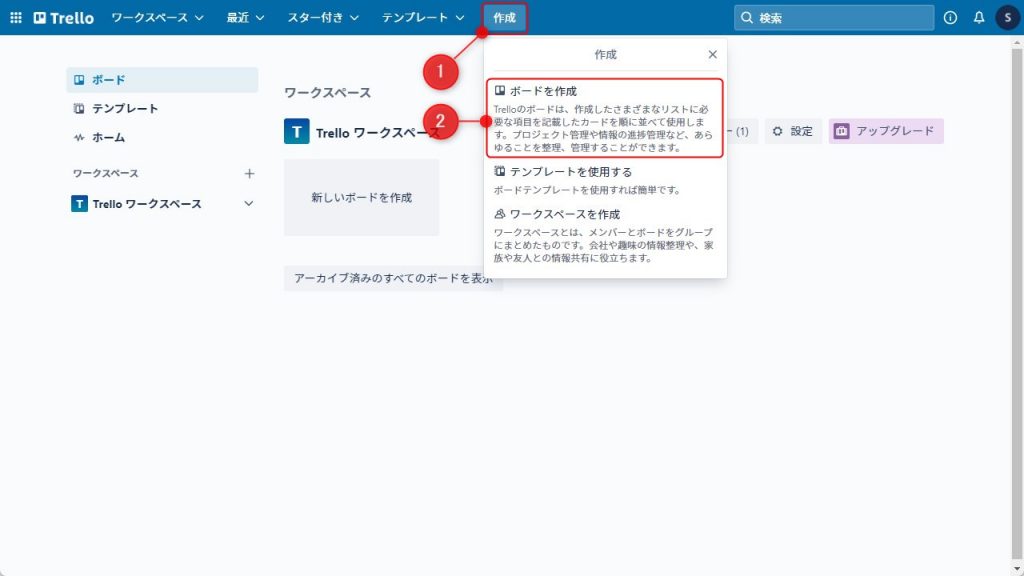This screenshot has height=576, width=1024.
Task: Click the アップグレード button
Action: pos(886,131)
